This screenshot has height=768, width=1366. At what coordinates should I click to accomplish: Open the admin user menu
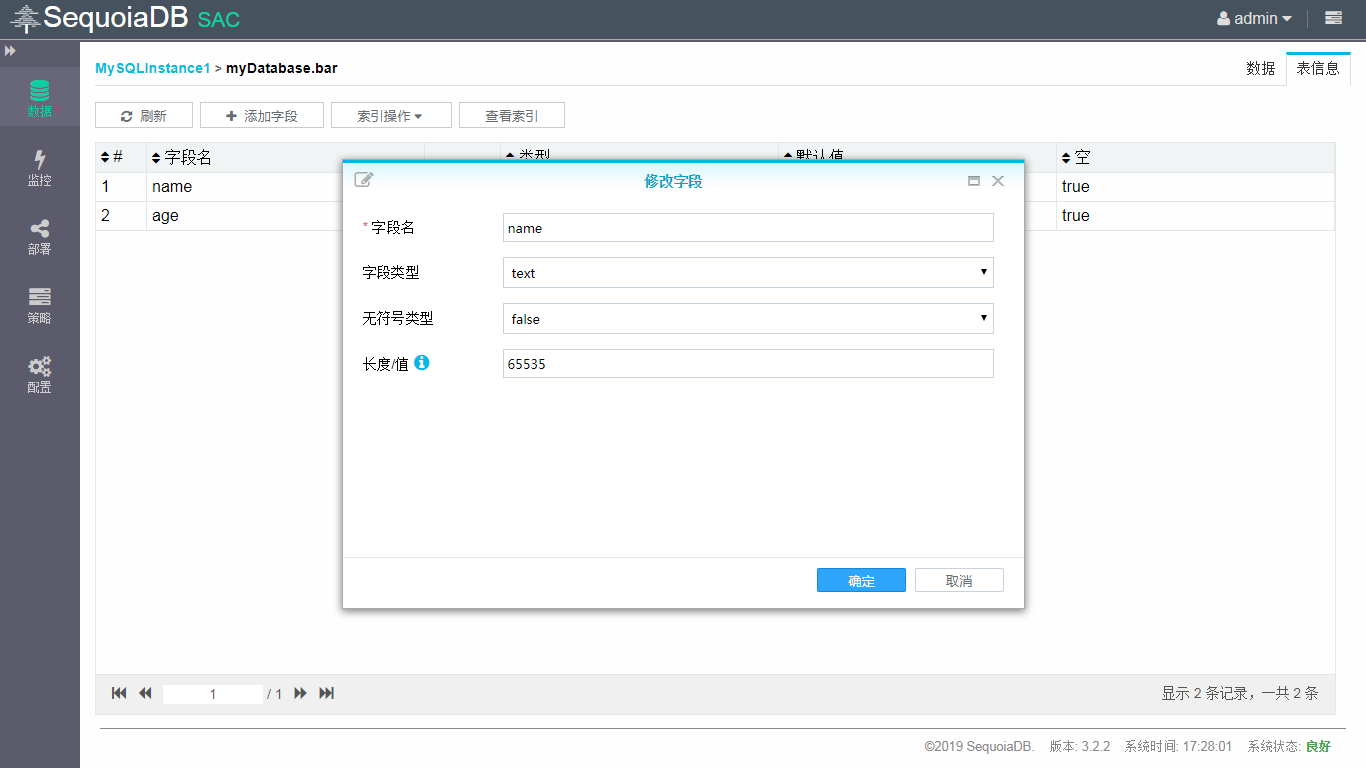1254,18
